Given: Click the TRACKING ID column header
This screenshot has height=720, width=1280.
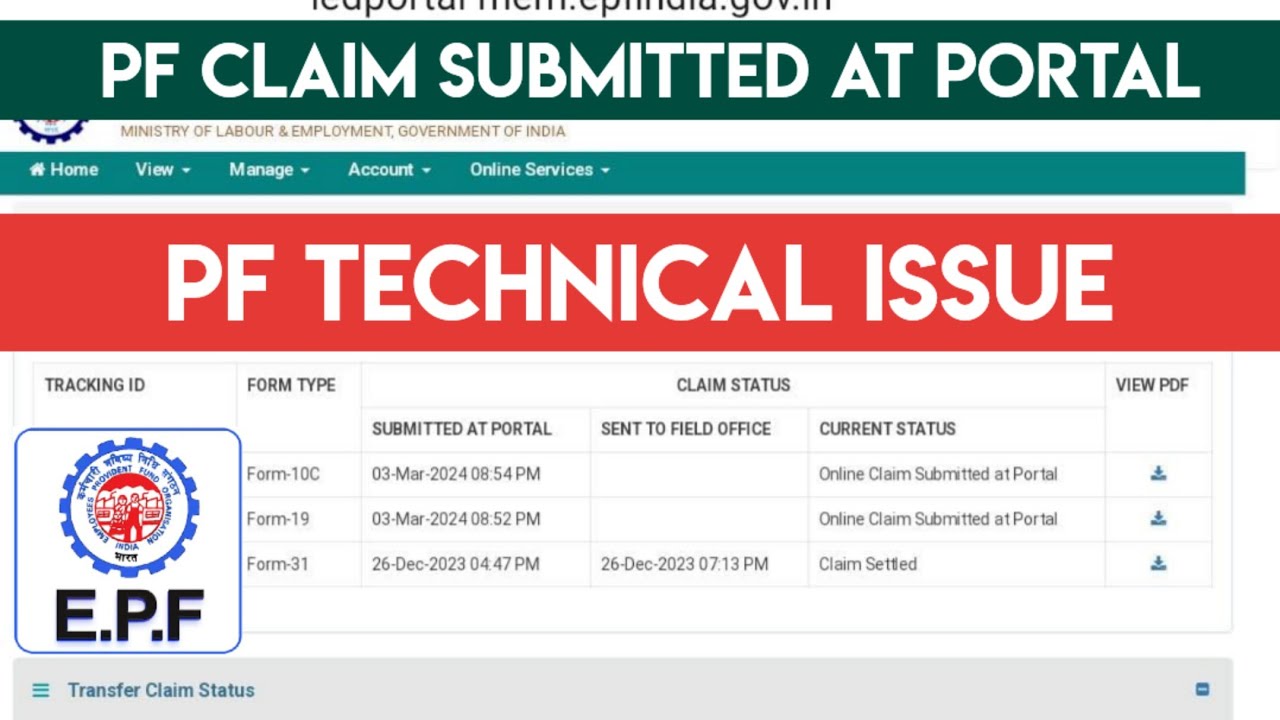Looking at the screenshot, I should coord(95,385).
